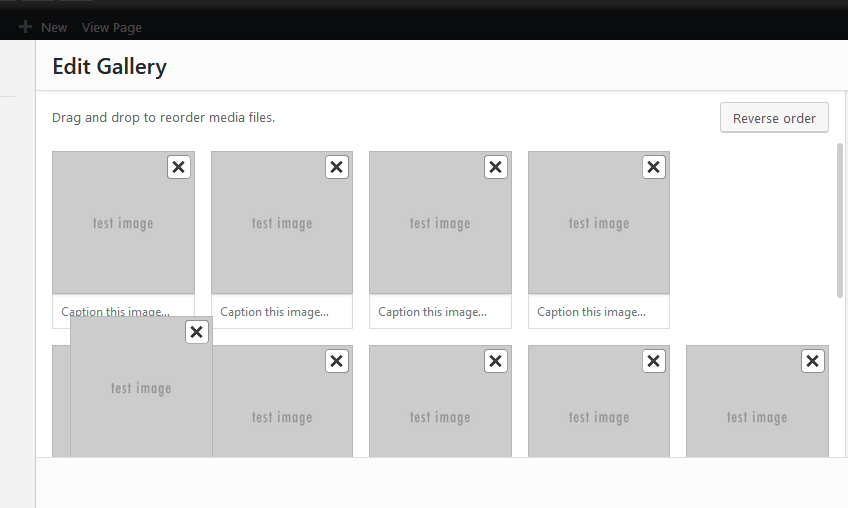Select the fourth test image thumbnail in top row
The height and width of the screenshot is (508, 848).
599,223
